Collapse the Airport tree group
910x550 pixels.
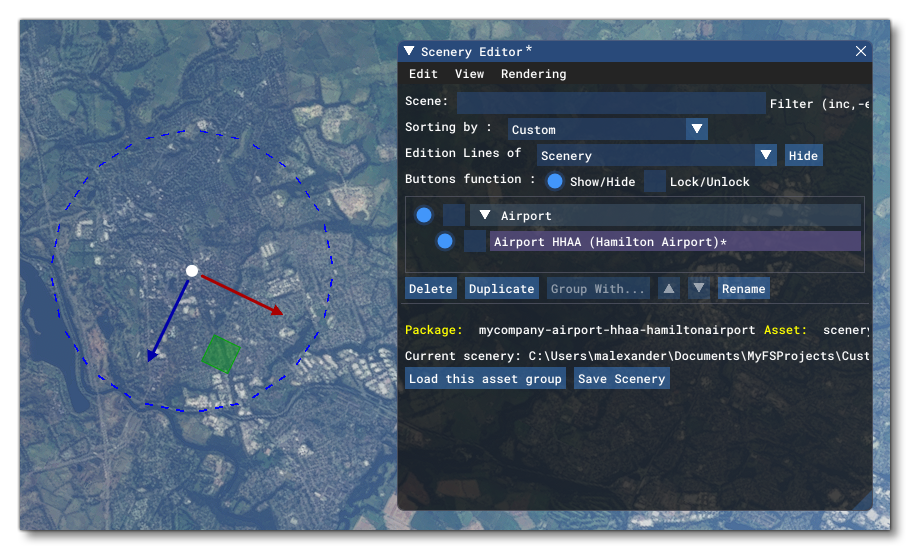(485, 215)
